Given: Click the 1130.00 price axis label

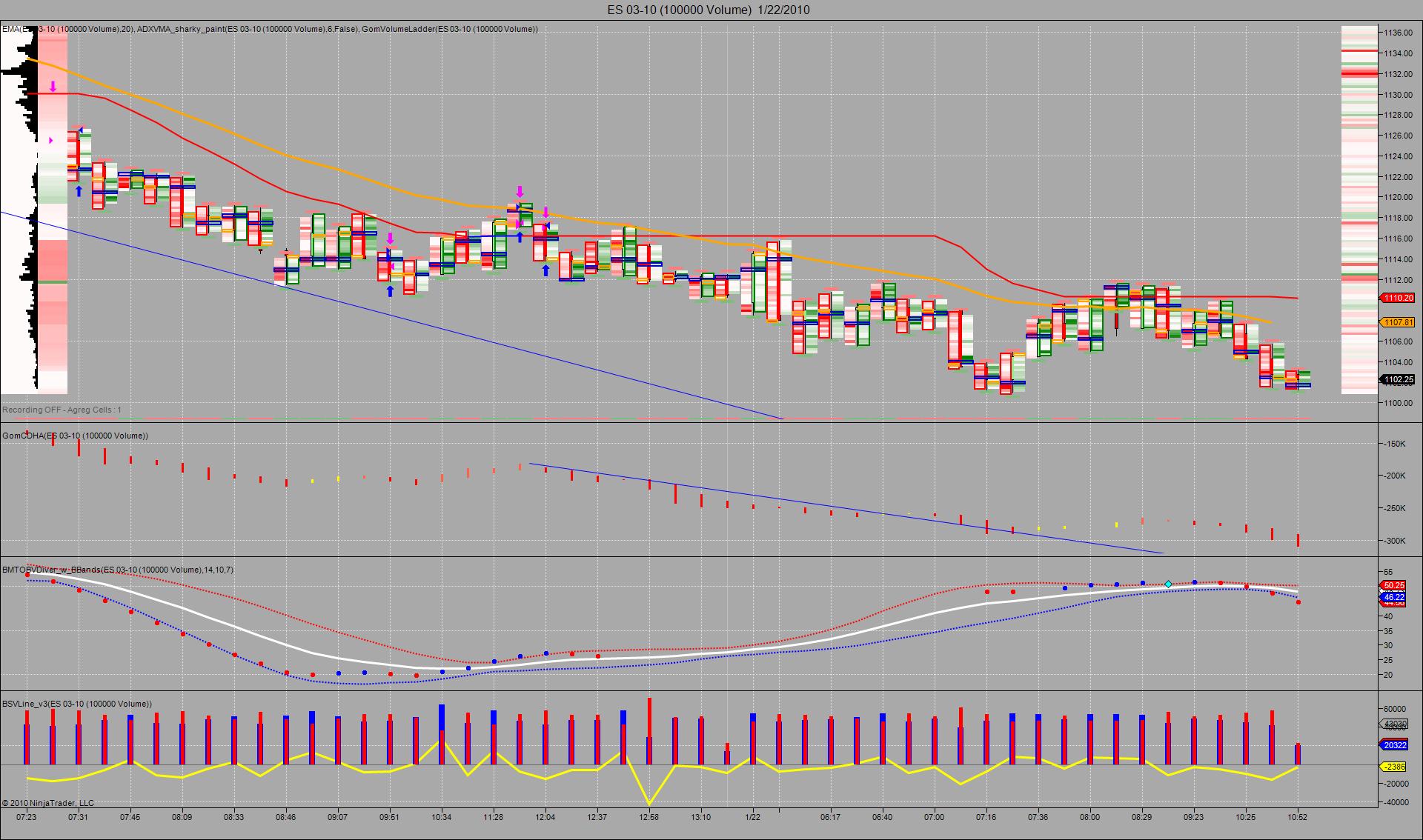Looking at the screenshot, I should pyautogui.click(x=1397, y=95).
